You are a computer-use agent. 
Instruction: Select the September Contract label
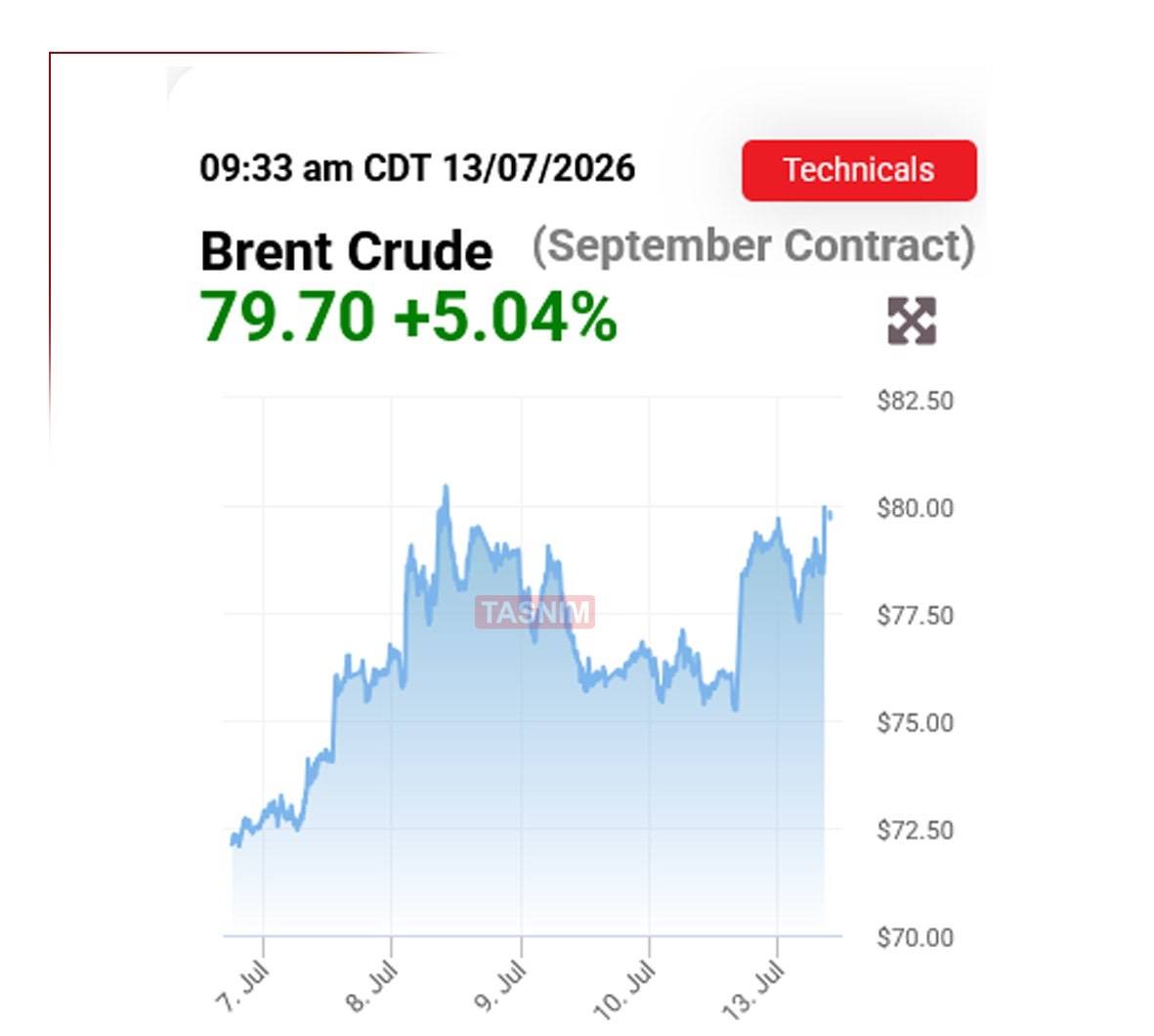pyautogui.click(x=753, y=246)
